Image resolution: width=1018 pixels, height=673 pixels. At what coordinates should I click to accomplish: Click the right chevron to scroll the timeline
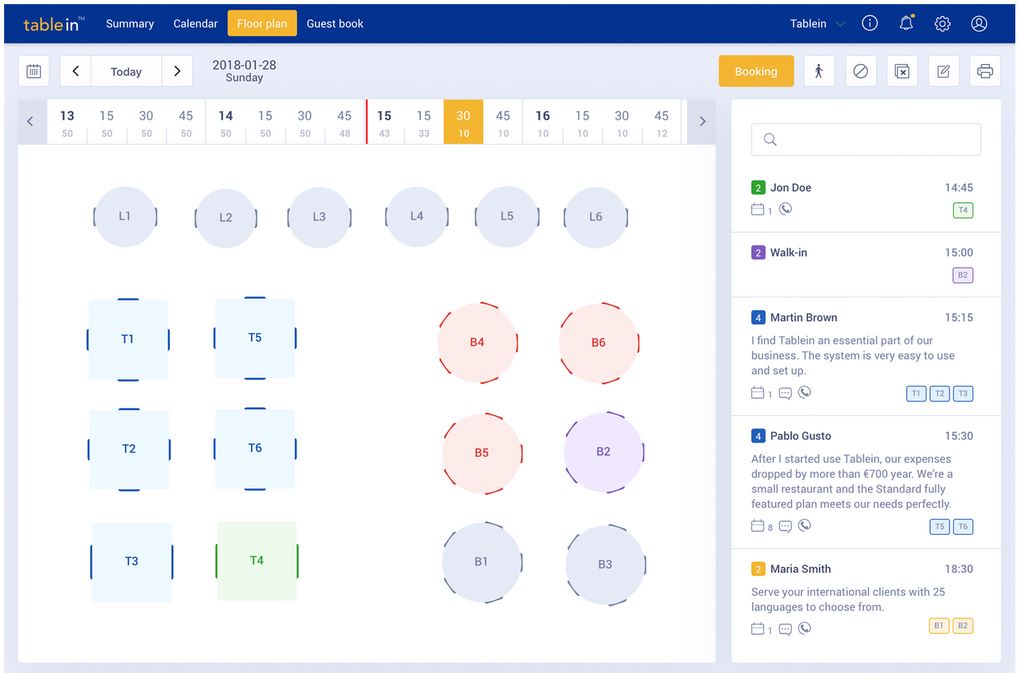pyautogui.click(x=701, y=121)
